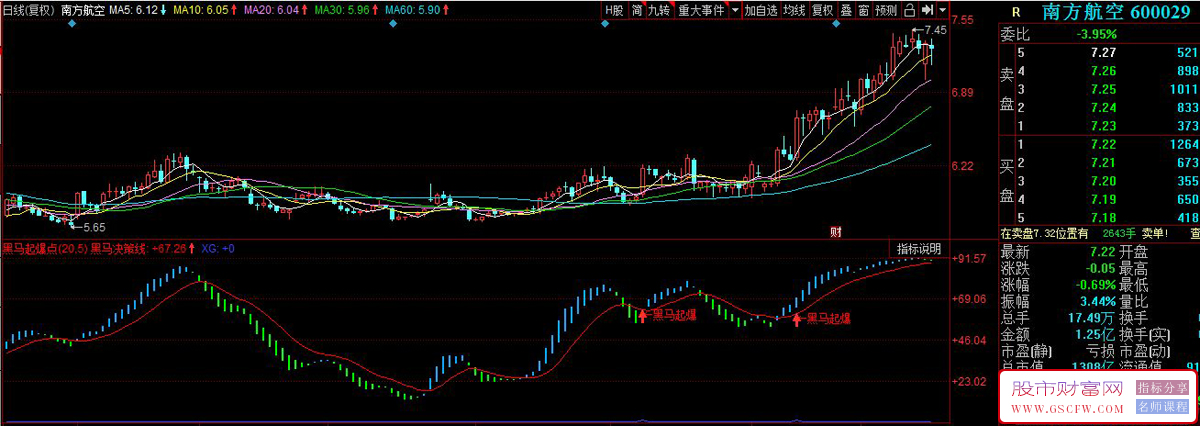Viewport: 1200px width, 426px height.
Task: Click the 南方航空 600029 stock title
Action: [1116, 12]
